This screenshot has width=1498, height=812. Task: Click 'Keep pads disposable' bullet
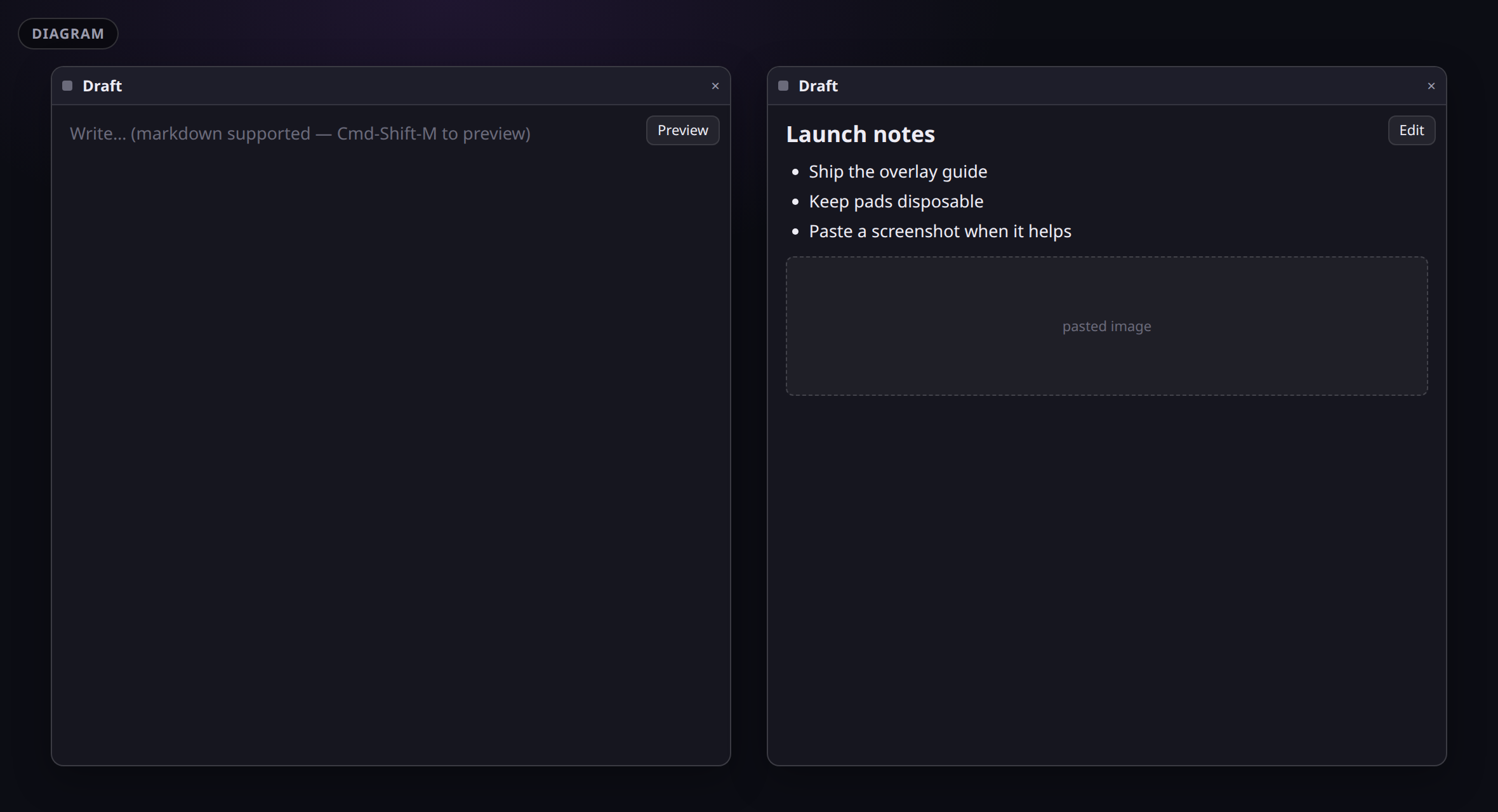[x=896, y=202]
